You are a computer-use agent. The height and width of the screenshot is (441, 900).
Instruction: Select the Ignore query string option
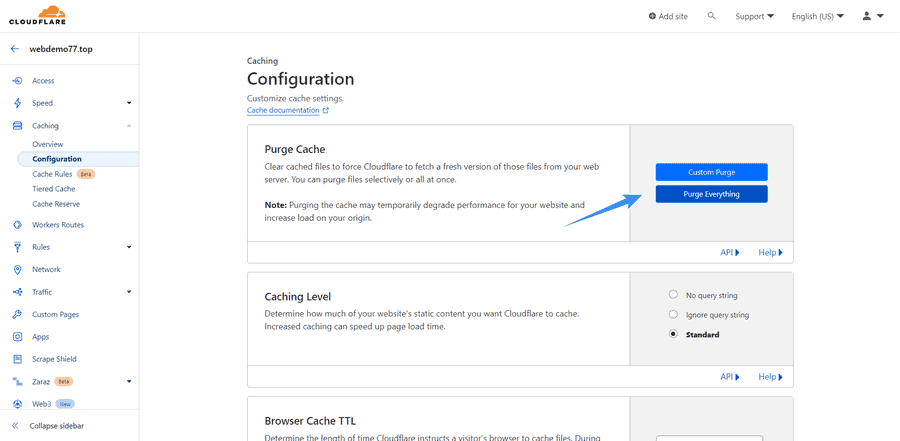click(x=673, y=315)
